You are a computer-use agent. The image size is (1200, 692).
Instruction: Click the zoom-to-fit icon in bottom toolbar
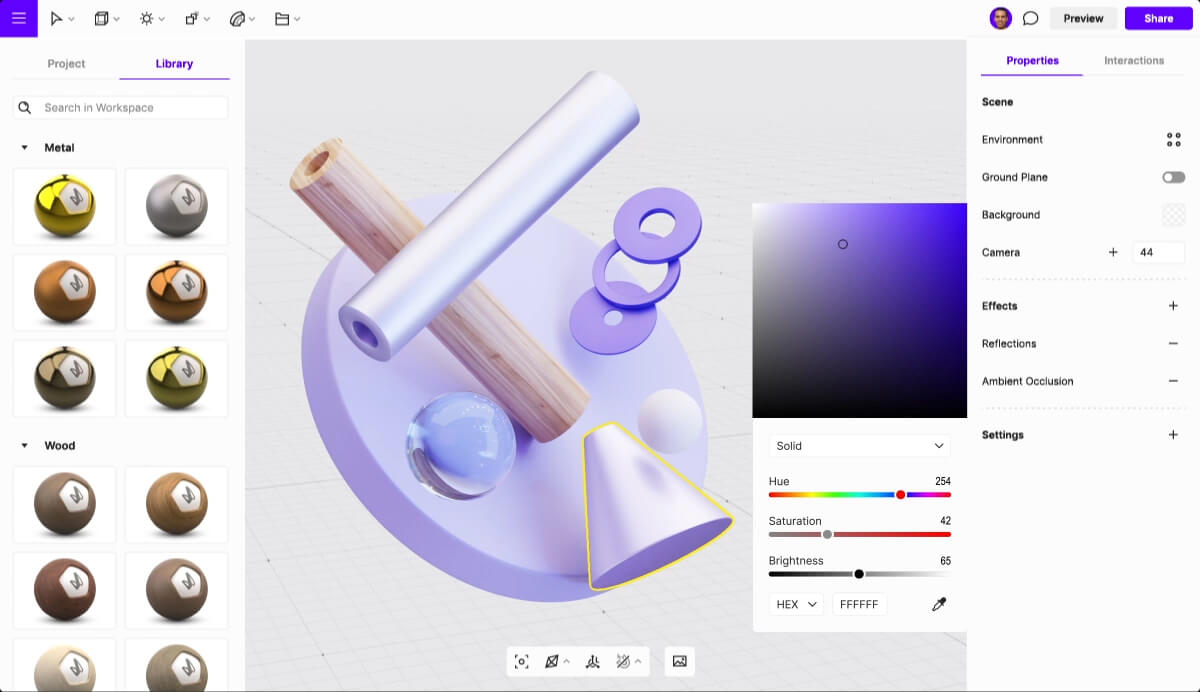click(x=521, y=661)
